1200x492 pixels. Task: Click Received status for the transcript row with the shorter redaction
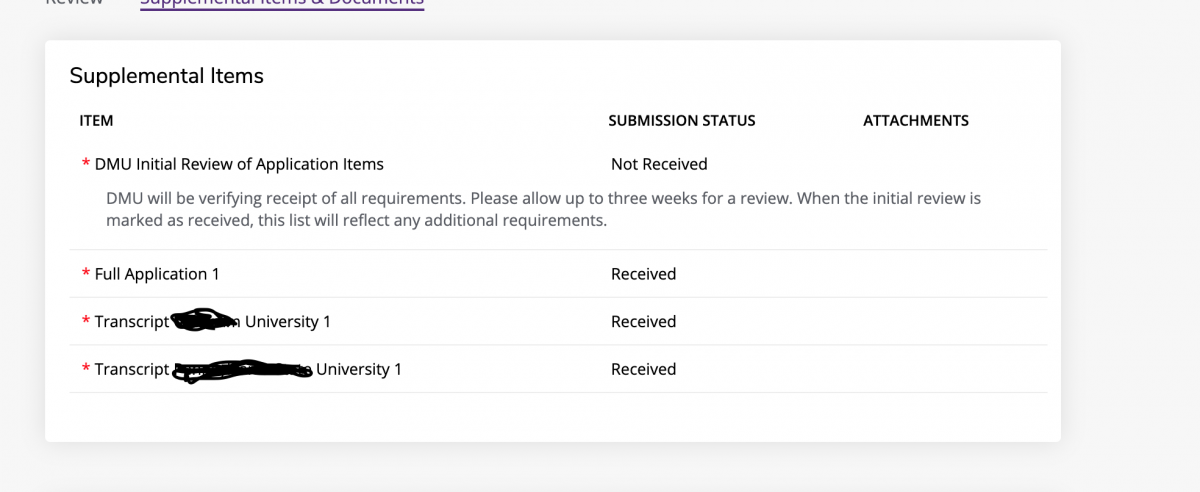click(x=644, y=322)
